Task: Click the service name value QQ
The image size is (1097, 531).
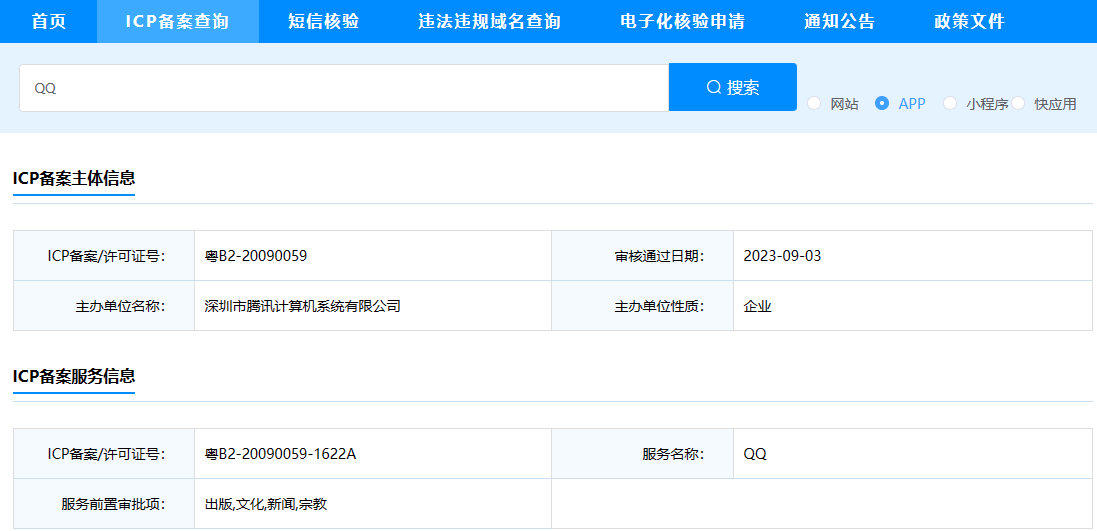Action: (x=755, y=454)
